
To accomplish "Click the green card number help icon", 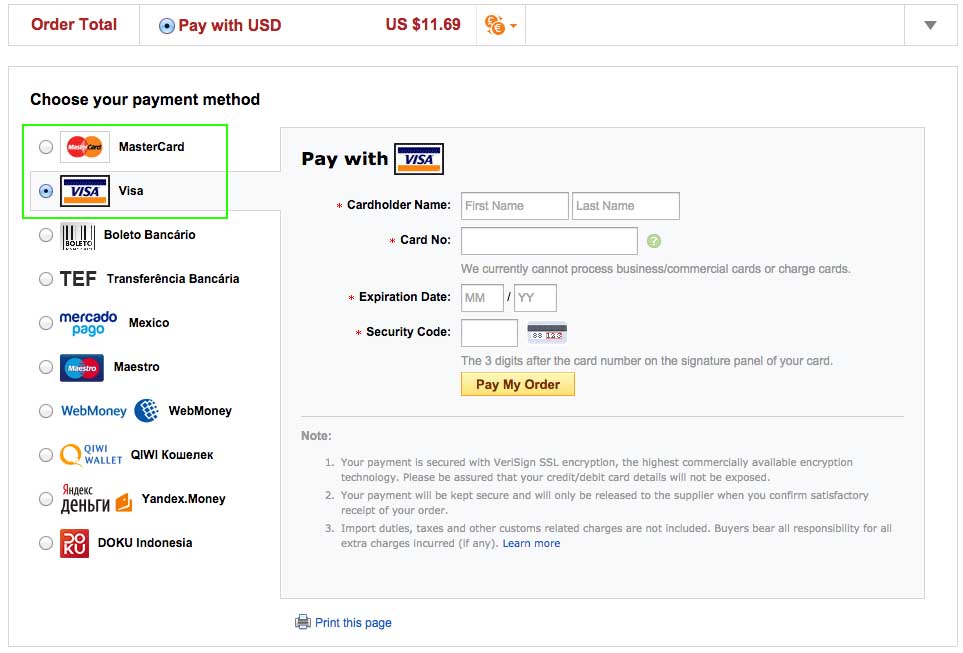I will coord(654,241).
